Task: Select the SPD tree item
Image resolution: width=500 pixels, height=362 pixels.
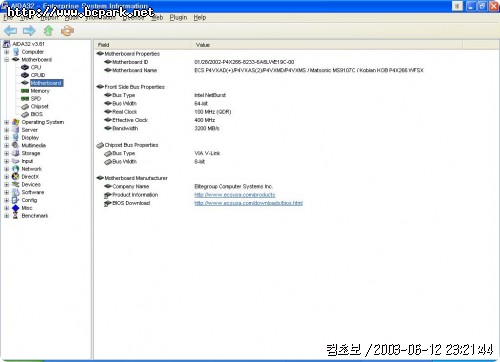Action: pos(36,98)
